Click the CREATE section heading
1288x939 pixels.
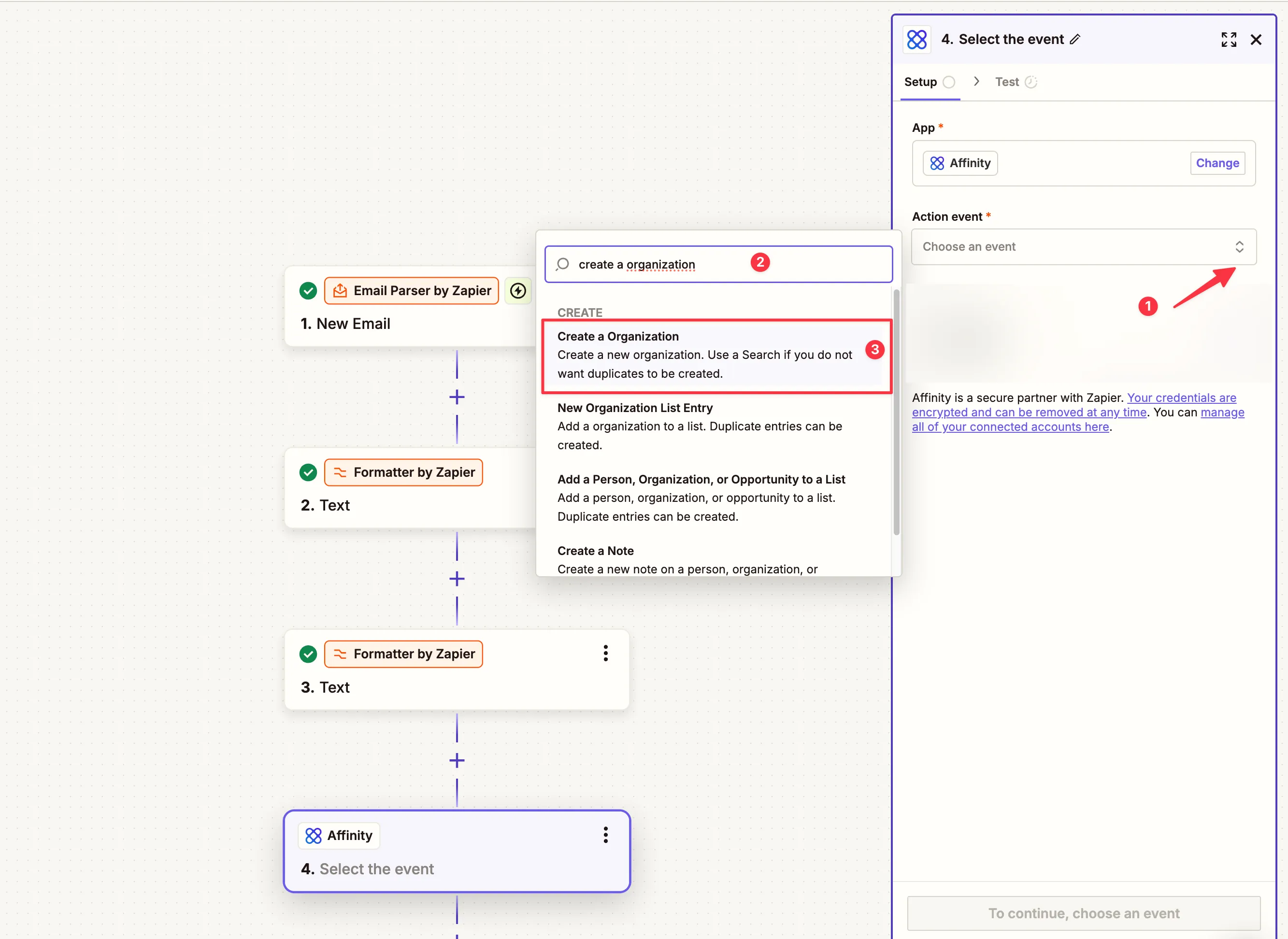point(579,313)
